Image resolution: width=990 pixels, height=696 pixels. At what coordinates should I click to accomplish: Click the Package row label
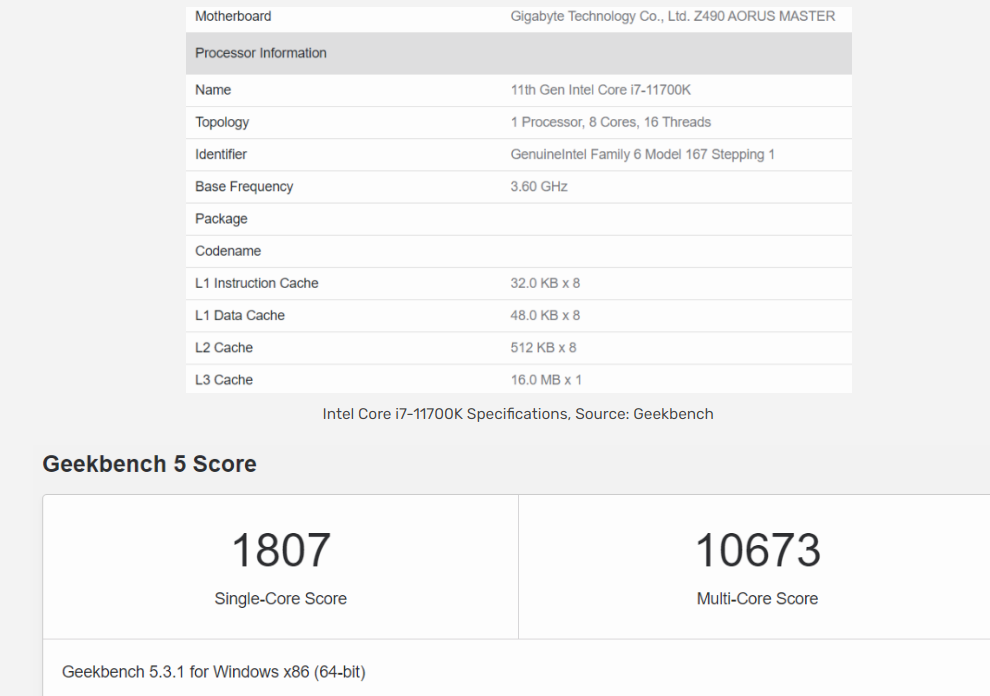221,219
